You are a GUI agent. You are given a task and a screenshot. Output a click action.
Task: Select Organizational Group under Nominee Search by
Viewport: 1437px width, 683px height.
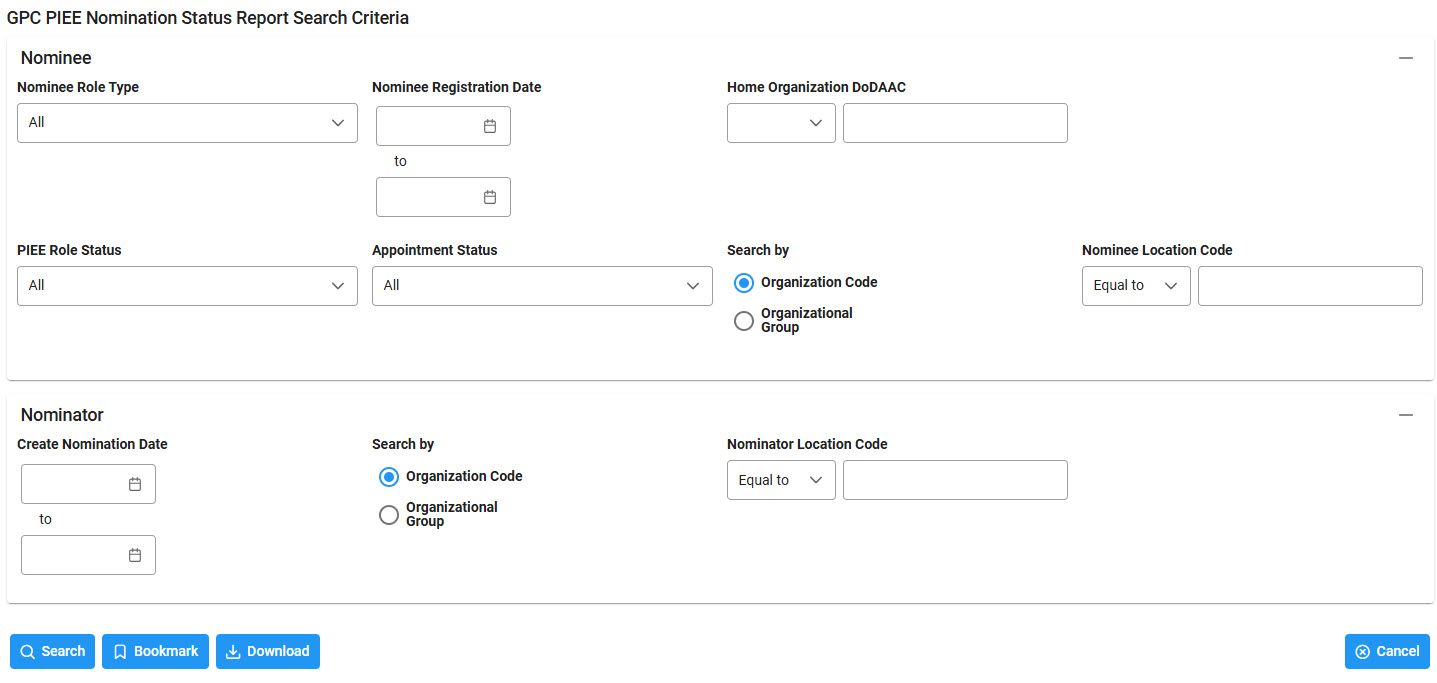click(743, 320)
